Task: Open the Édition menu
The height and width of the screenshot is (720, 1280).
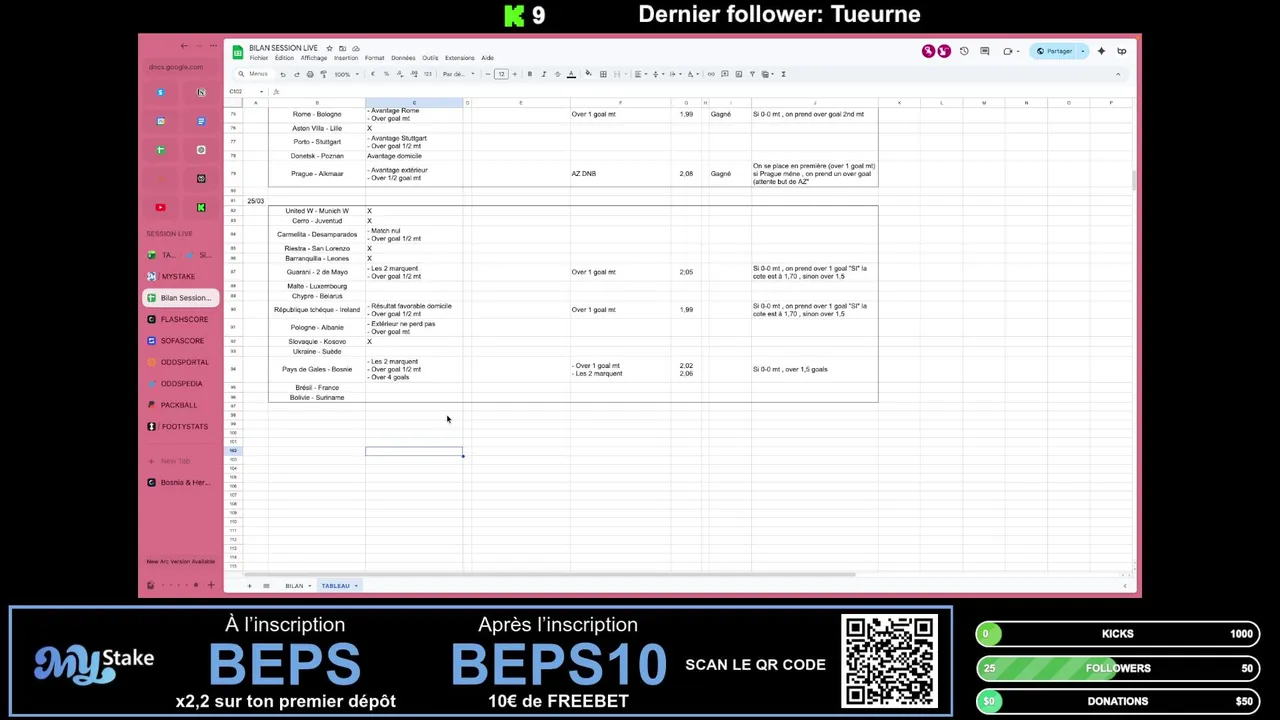Action: [x=284, y=58]
